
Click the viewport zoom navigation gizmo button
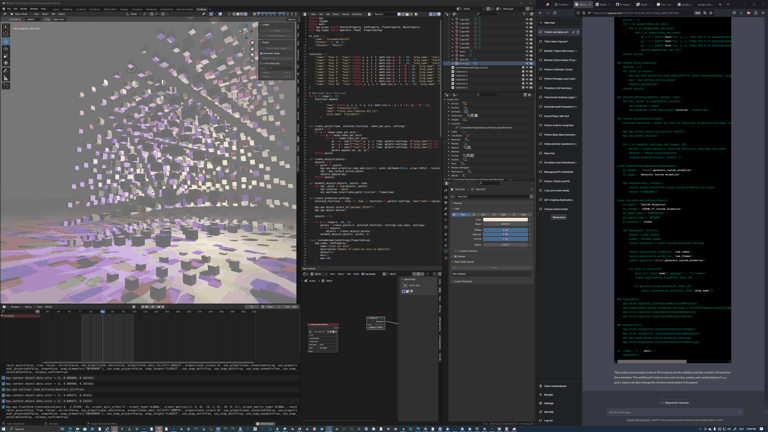(253, 43)
